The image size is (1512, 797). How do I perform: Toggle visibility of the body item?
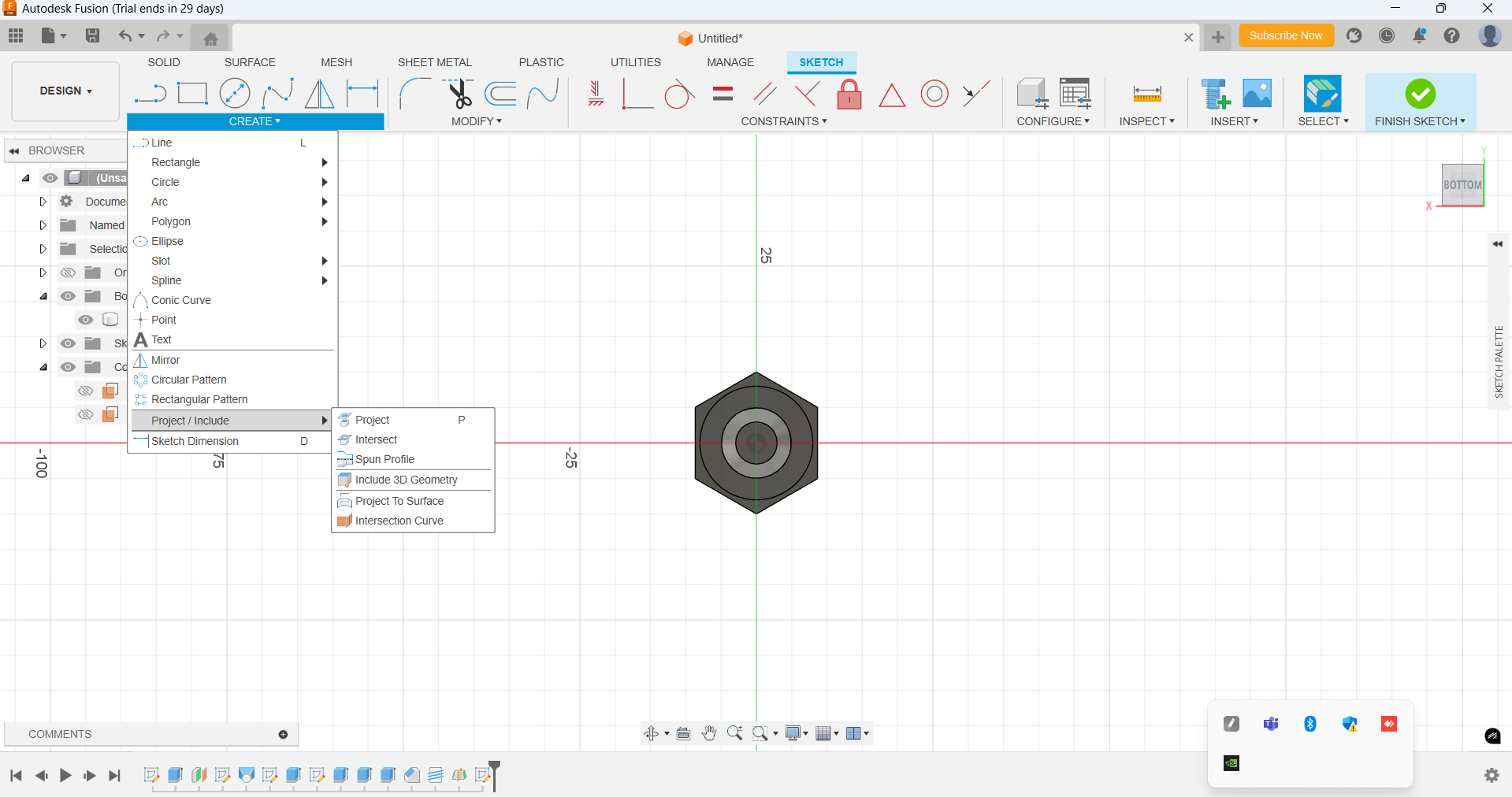(x=86, y=320)
